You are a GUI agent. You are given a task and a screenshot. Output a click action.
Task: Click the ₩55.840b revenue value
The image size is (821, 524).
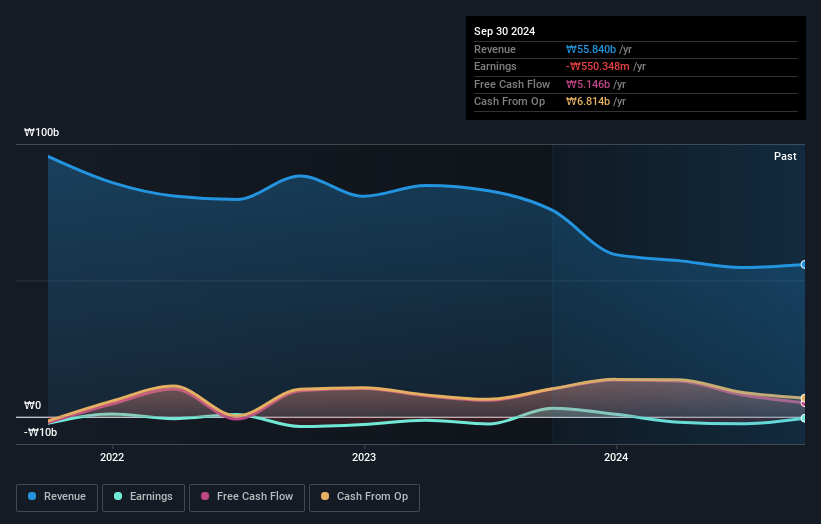point(591,49)
